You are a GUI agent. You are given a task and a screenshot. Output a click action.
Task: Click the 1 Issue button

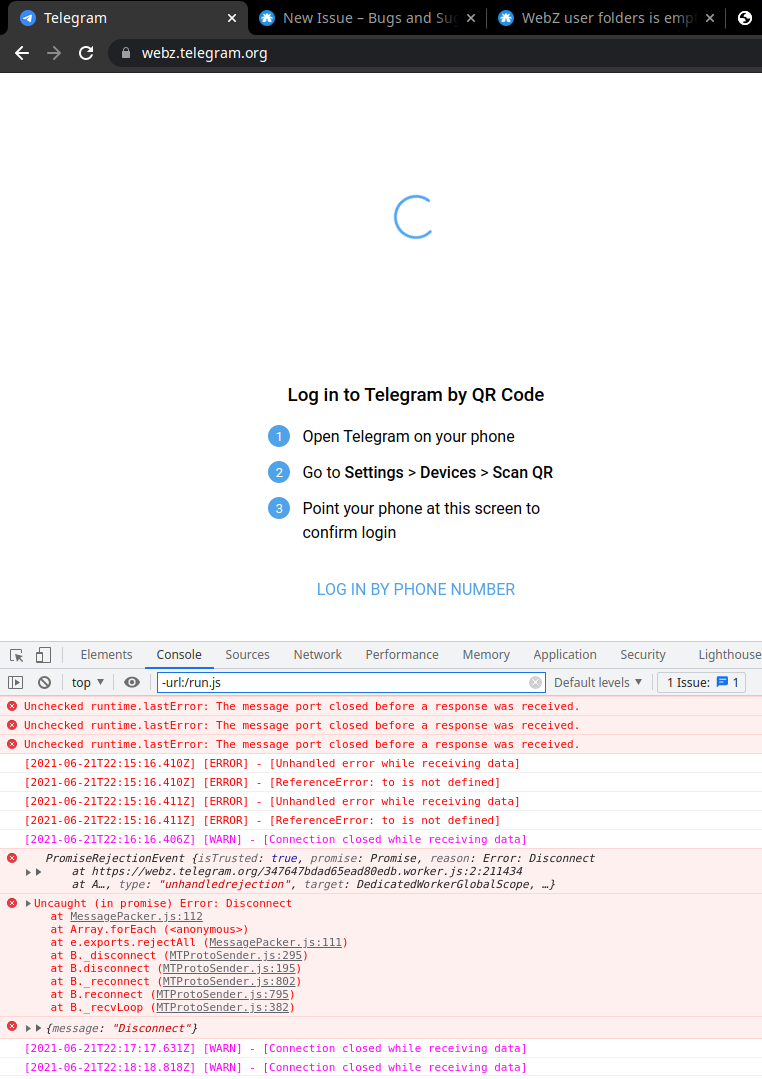click(x=701, y=683)
